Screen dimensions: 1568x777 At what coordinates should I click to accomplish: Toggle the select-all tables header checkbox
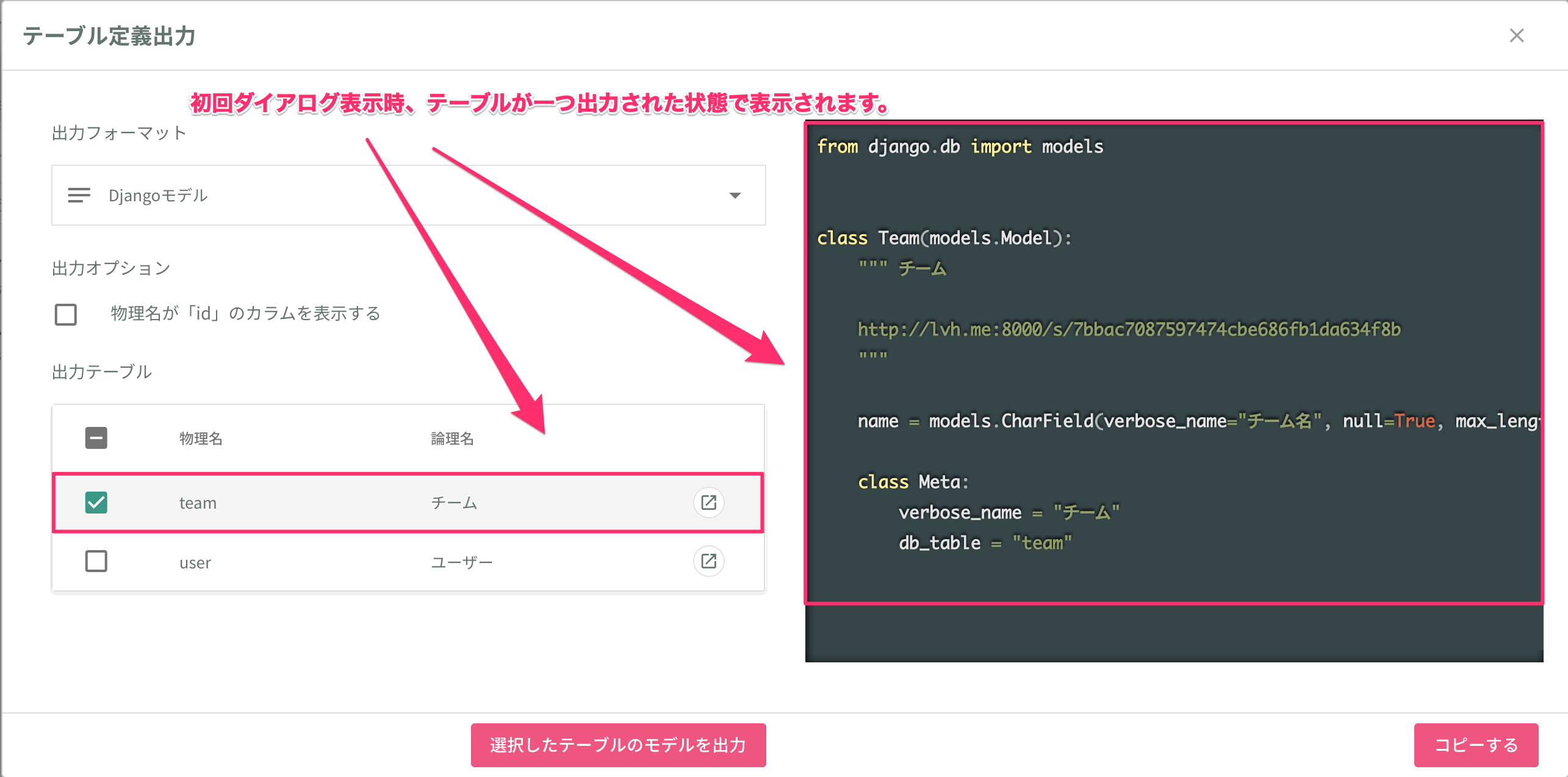[96, 438]
